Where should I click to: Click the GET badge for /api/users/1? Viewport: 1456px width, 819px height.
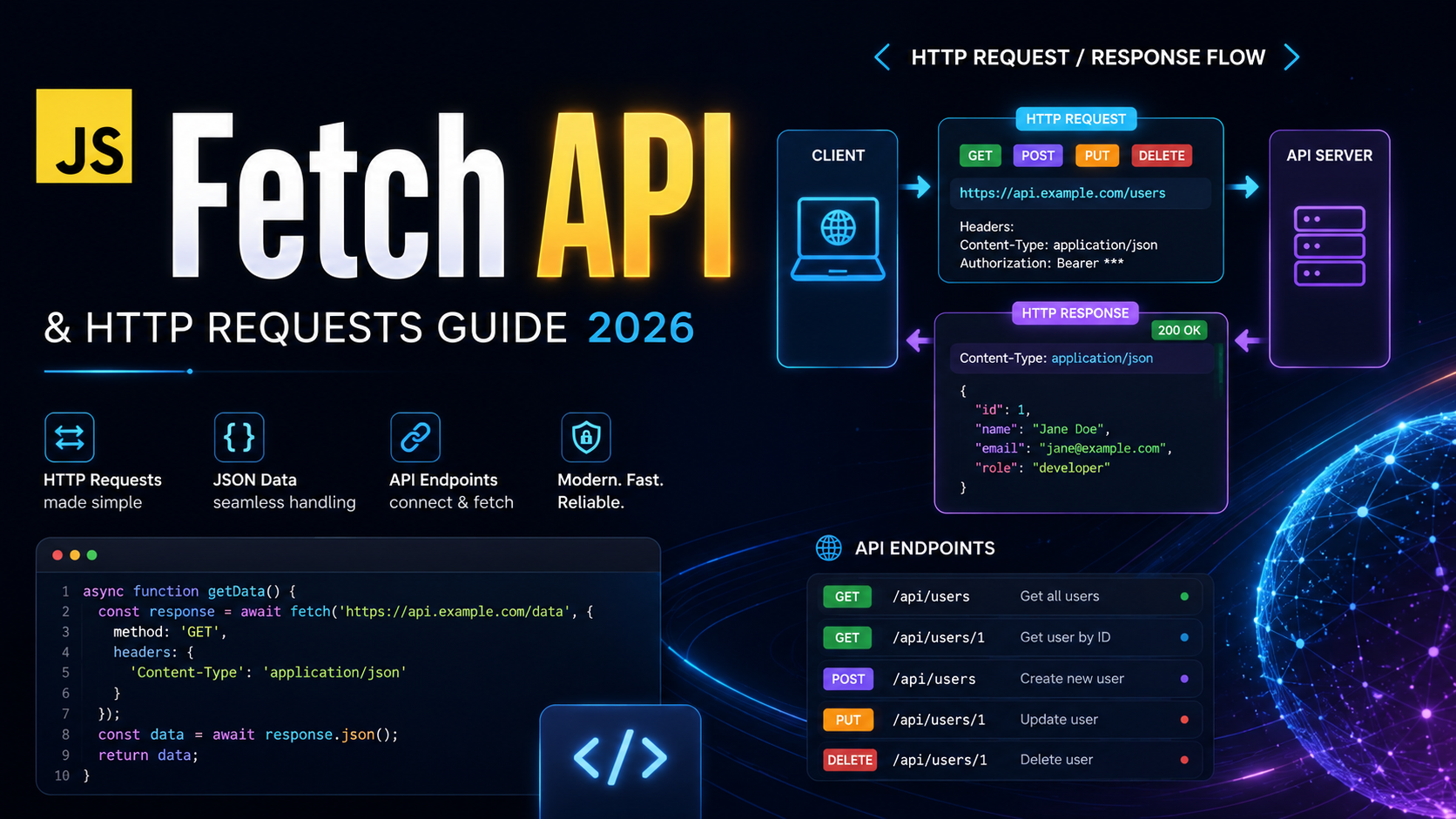847,638
